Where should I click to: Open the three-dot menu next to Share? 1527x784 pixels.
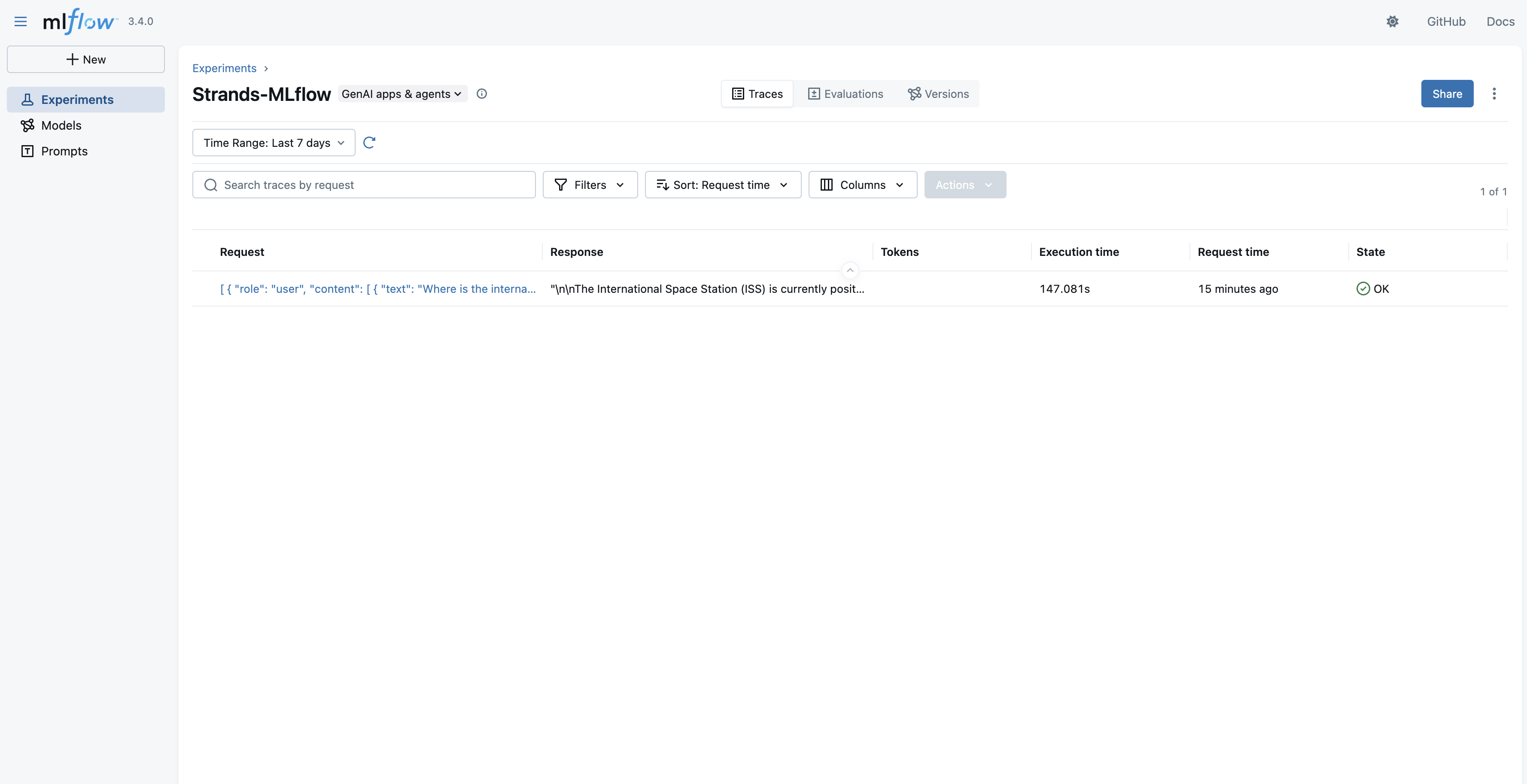1494,94
